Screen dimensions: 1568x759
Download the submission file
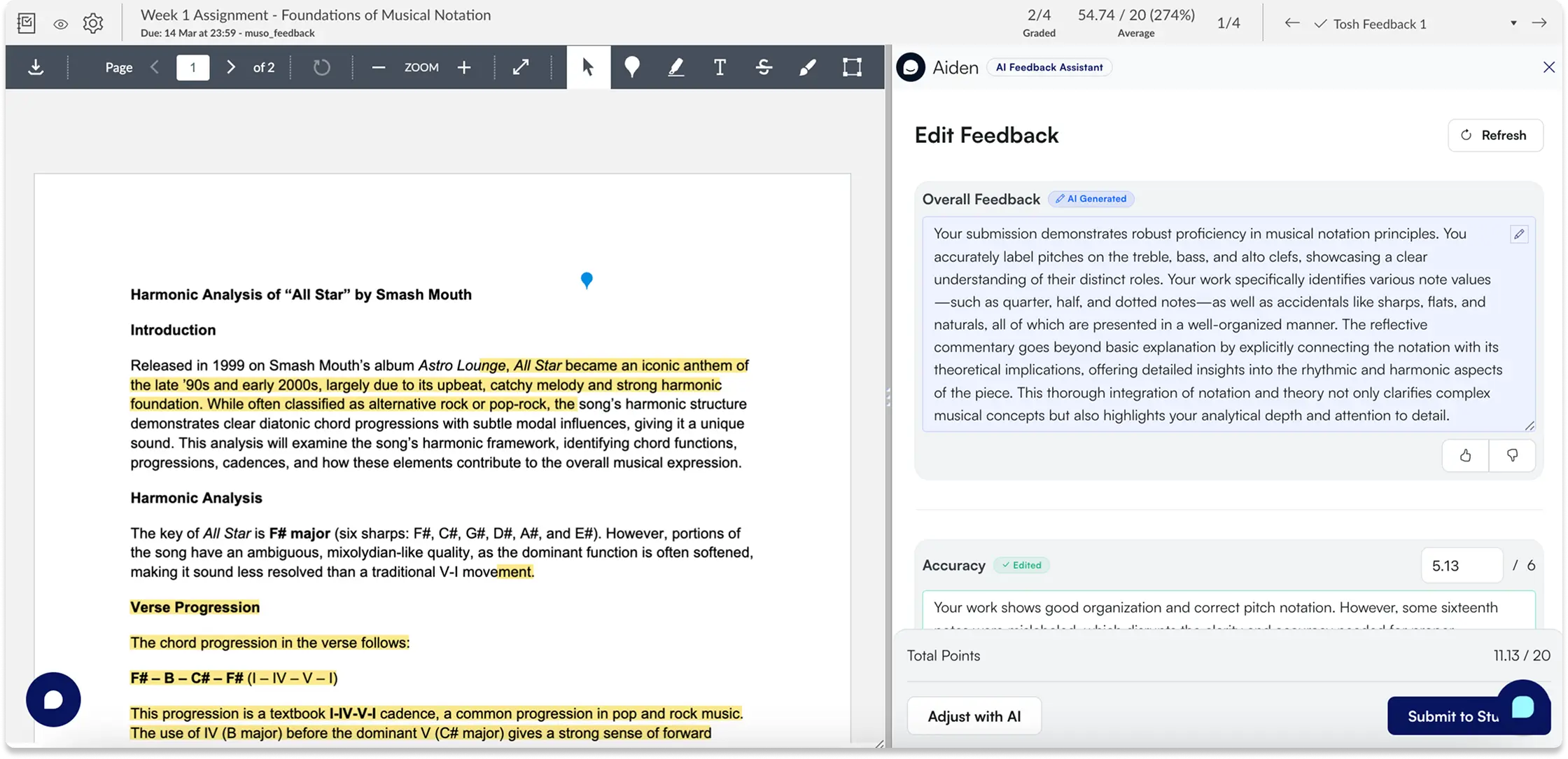click(36, 67)
